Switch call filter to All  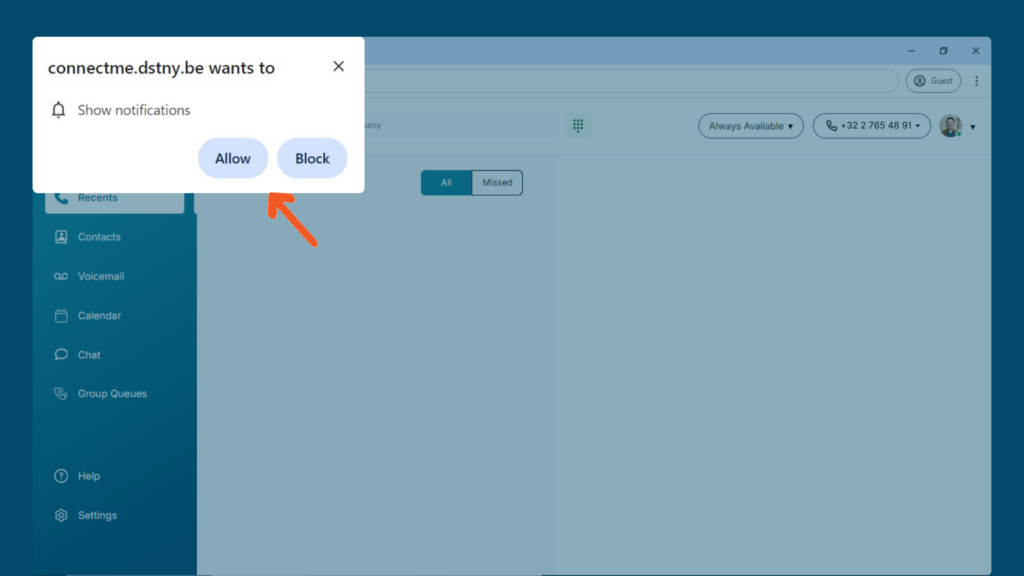point(446,183)
